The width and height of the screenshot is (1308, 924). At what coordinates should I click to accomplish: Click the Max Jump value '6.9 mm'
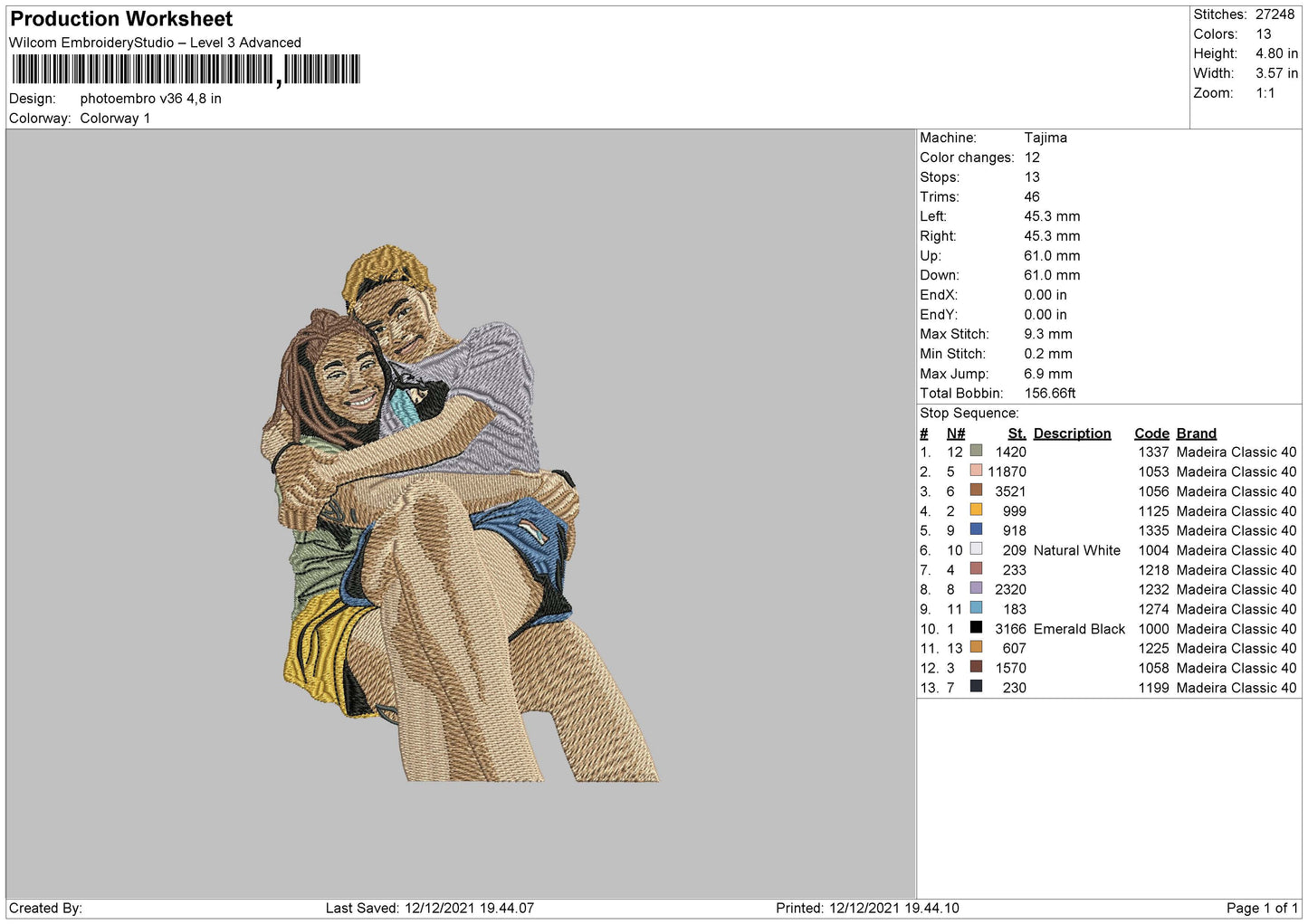pyautogui.click(x=1048, y=374)
